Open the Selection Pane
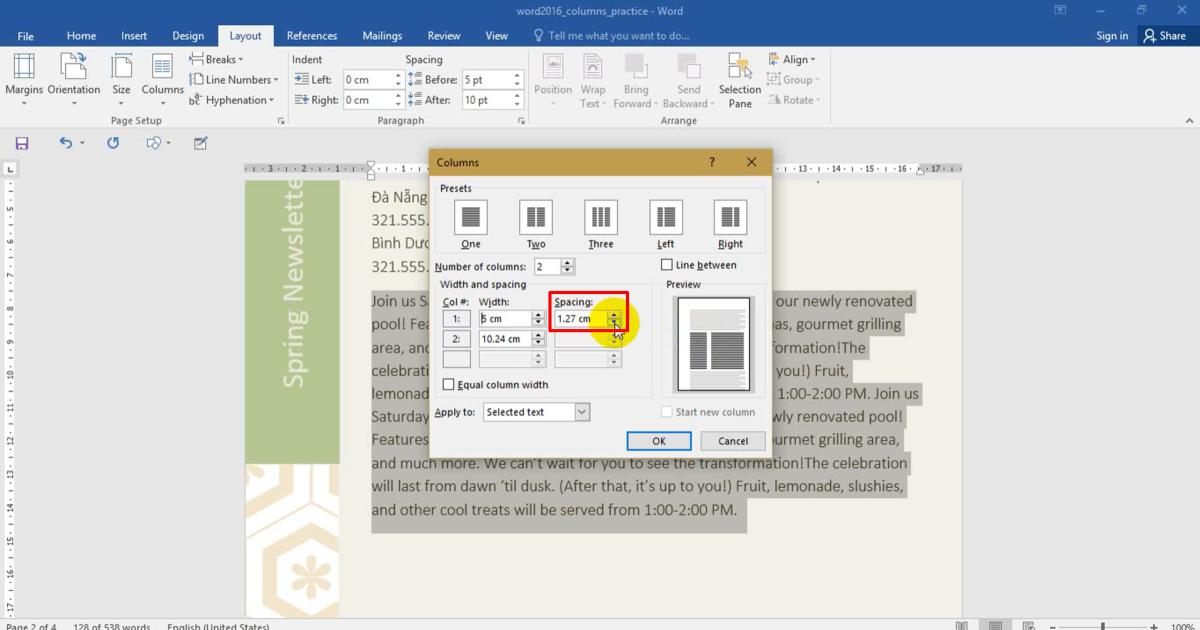The image size is (1200, 630). pos(740,79)
